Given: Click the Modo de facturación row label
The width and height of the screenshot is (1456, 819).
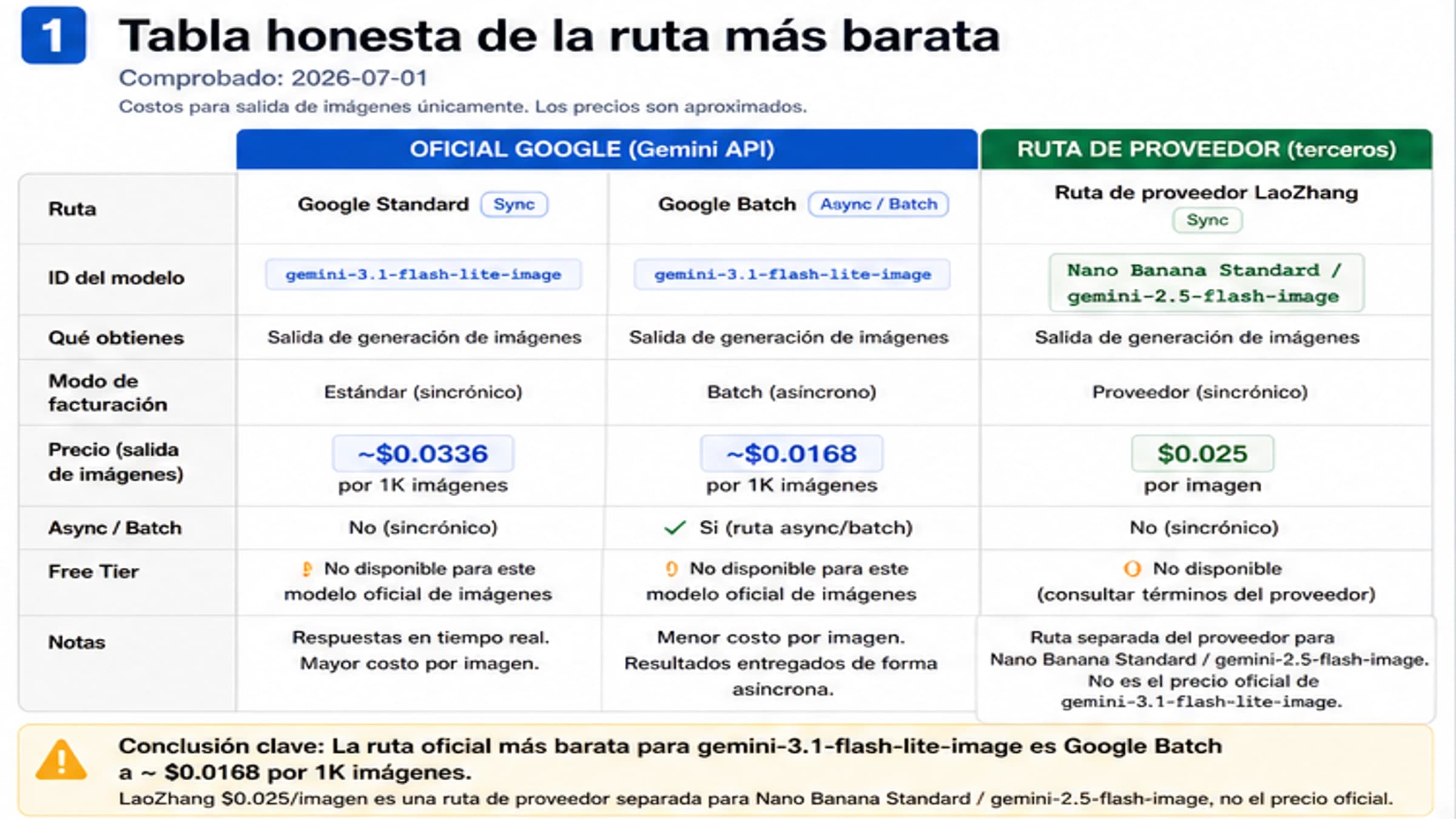Looking at the screenshot, I should click(108, 393).
